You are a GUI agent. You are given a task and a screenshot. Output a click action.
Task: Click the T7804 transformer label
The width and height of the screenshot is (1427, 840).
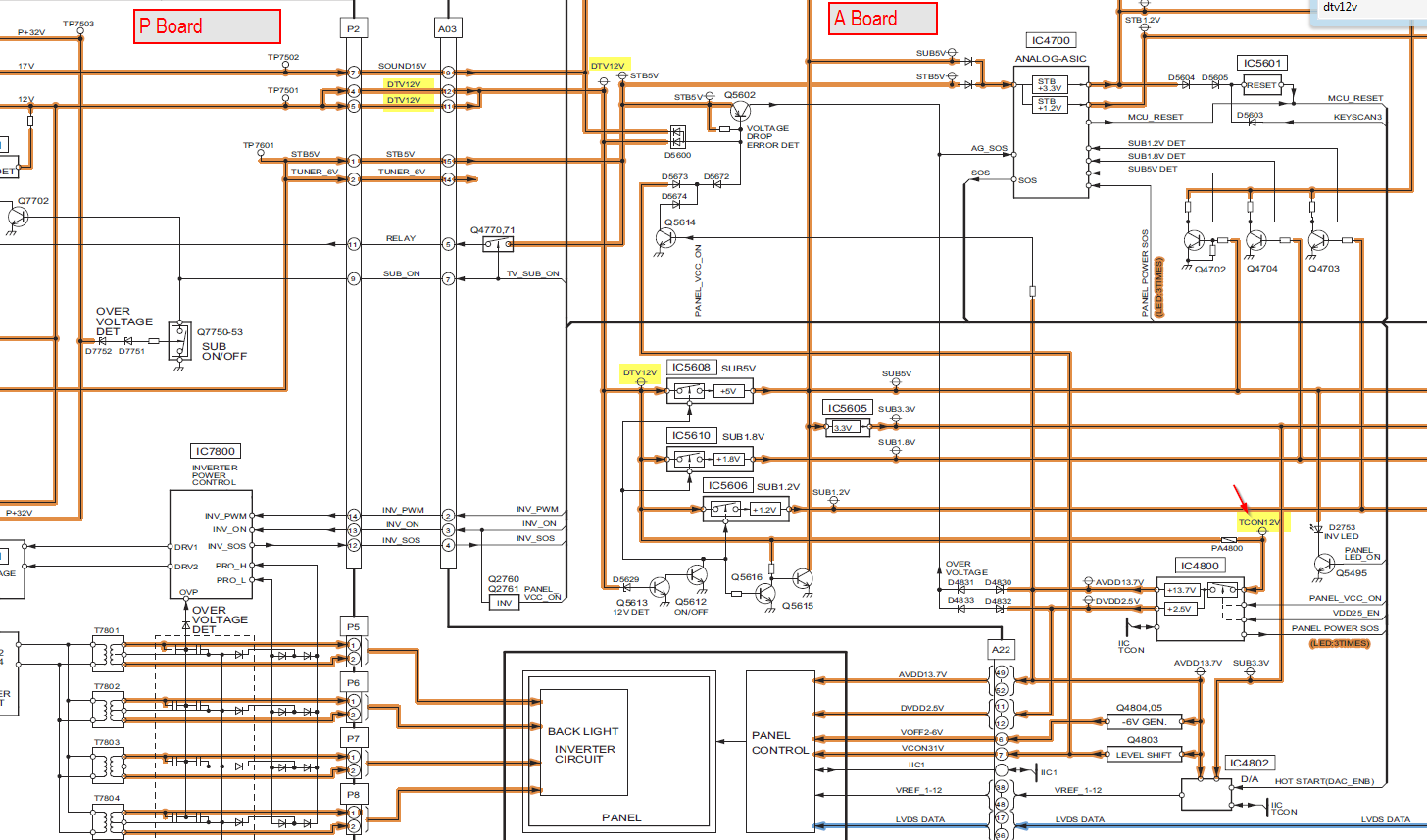107,799
